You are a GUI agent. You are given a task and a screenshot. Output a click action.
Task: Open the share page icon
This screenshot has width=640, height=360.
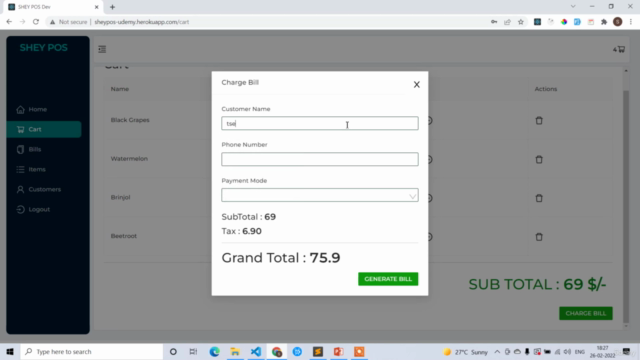click(507, 22)
